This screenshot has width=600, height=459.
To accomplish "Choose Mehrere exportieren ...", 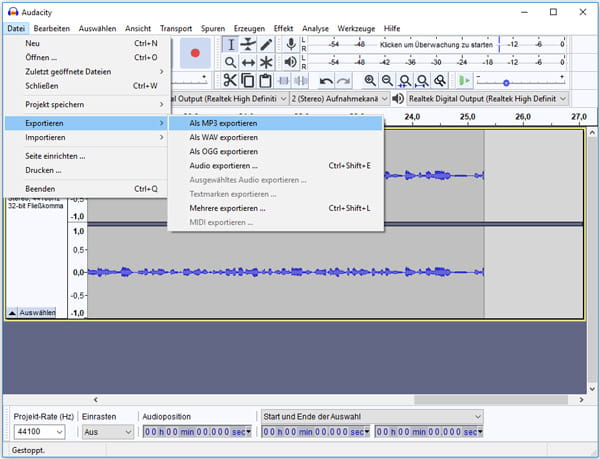I will pos(276,208).
